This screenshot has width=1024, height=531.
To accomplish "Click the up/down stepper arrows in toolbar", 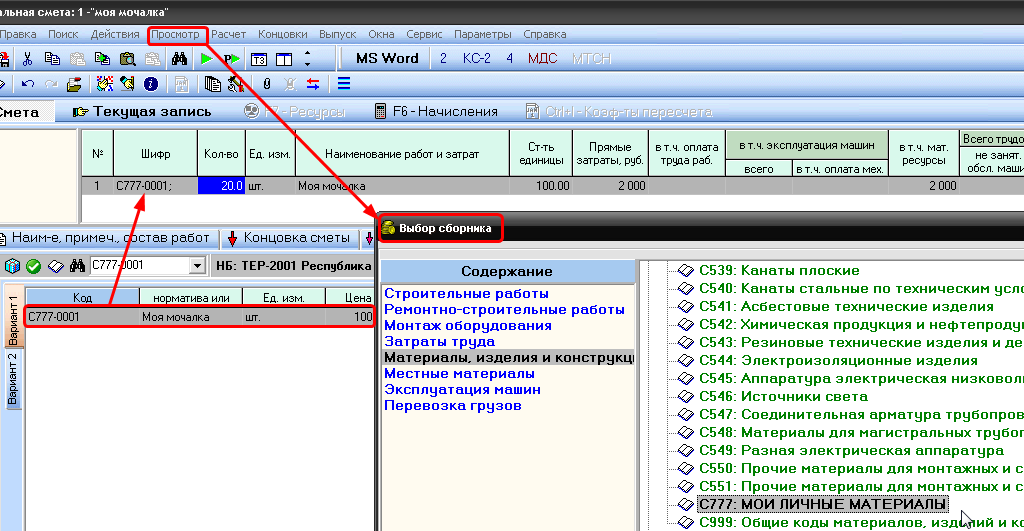I will [308, 59].
